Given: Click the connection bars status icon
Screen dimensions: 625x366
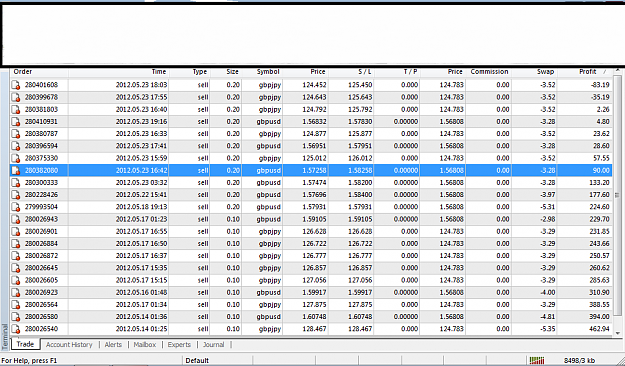Looking at the screenshot, I should [537, 360].
